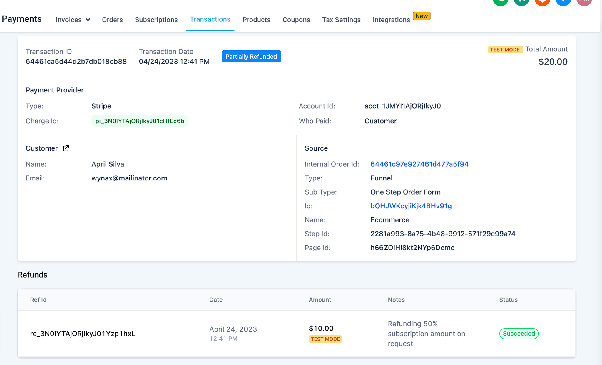This screenshot has width=602, height=365.
Task: Open the Integrations tab
Action: point(391,20)
